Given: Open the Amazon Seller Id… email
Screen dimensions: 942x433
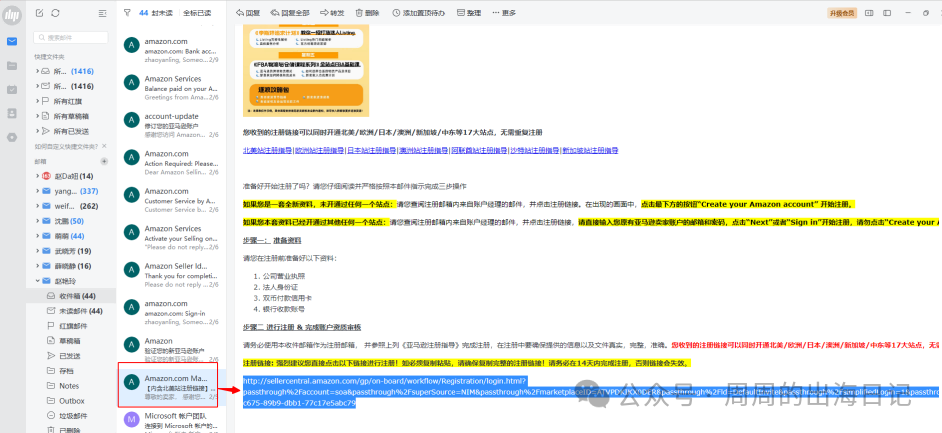Looking at the screenshot, I should coord(171,275).
